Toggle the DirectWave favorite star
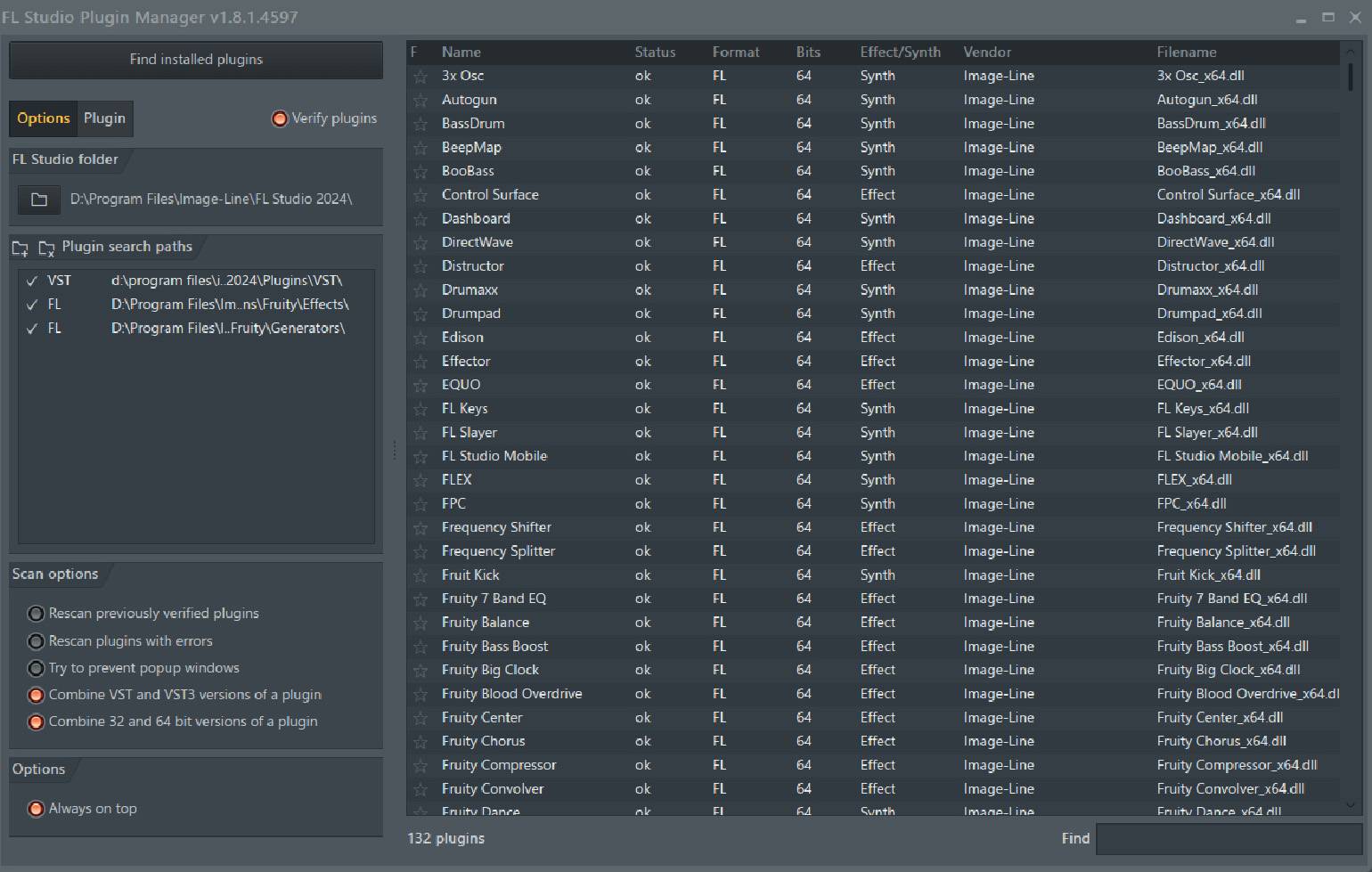1372x872 pixels. click(420, 243)
